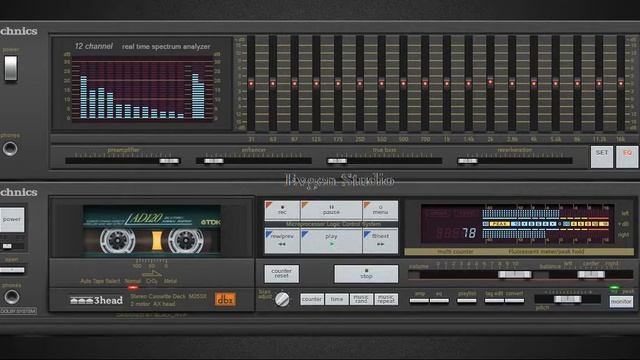The image size is (640, 360).
Task: Pause playback with the pause button
Action: [331, 210]
